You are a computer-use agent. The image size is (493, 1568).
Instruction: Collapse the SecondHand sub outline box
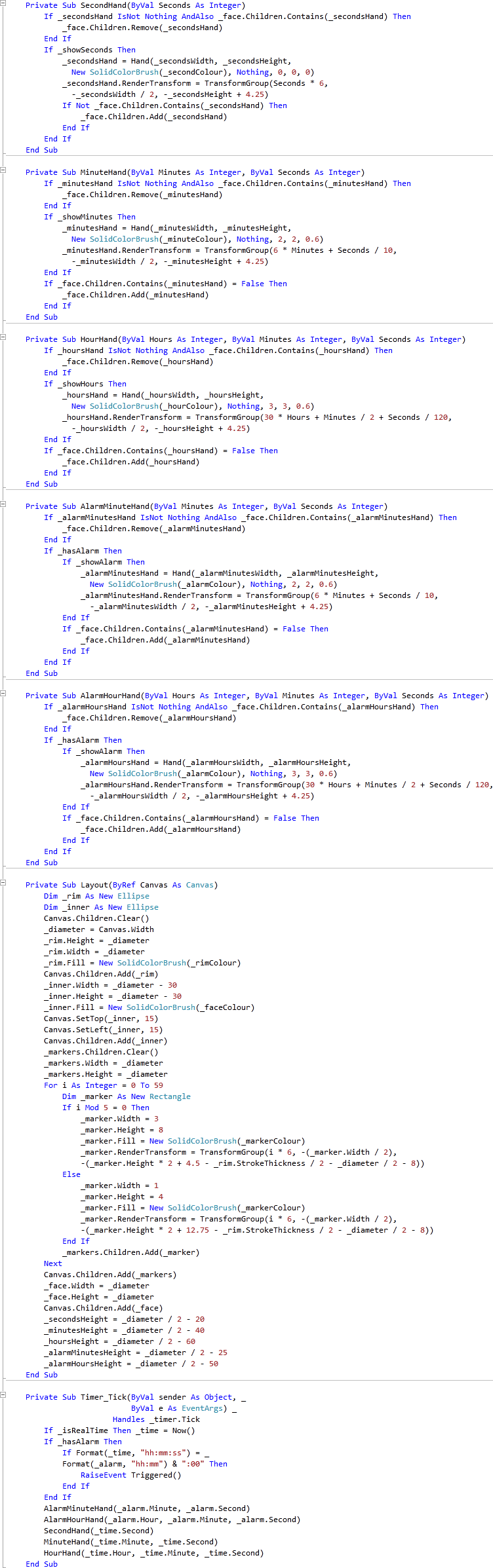pos(3,3)
